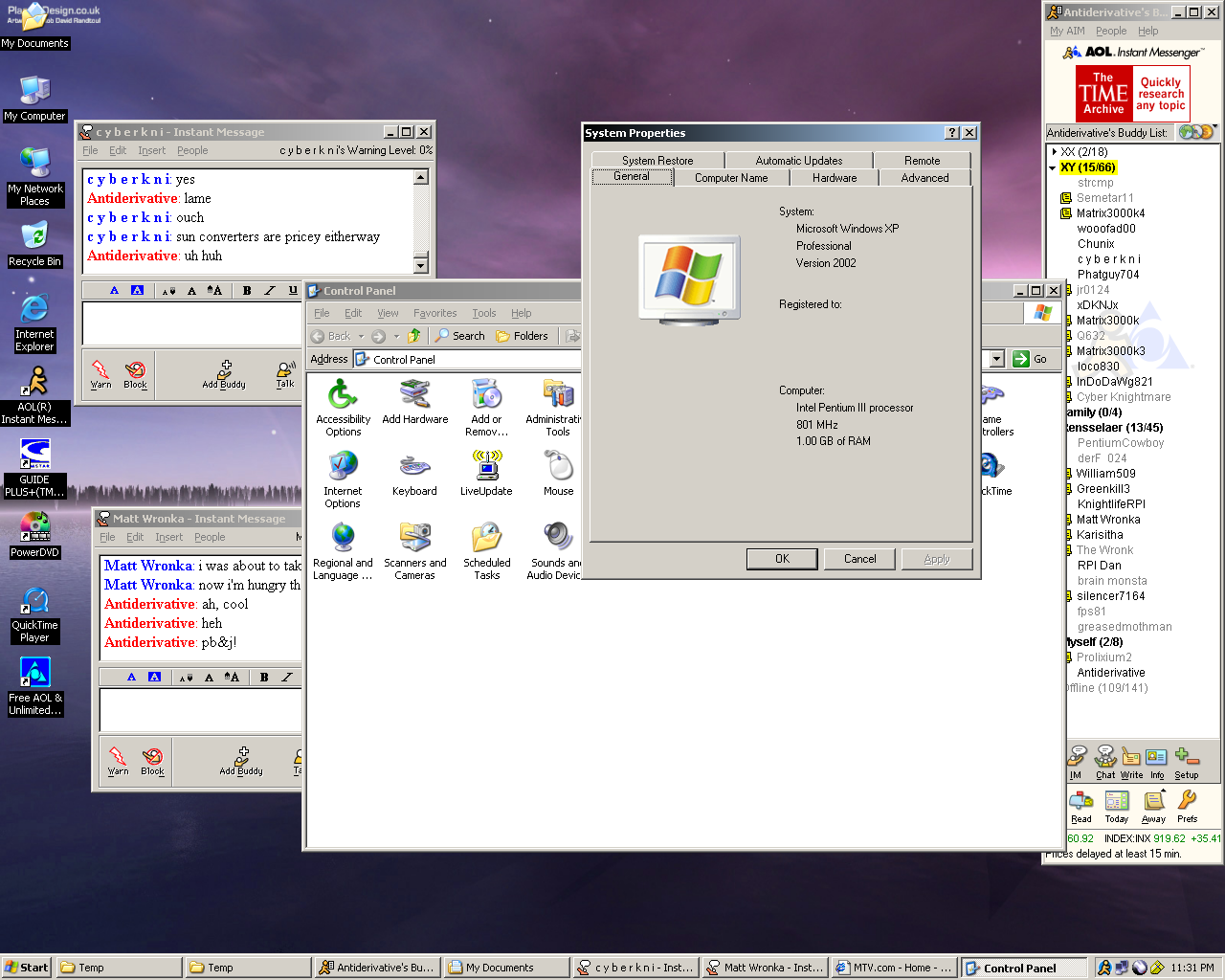Switch to MTV.com taskbar button
Screen dimensions: 1225x980
894,968
